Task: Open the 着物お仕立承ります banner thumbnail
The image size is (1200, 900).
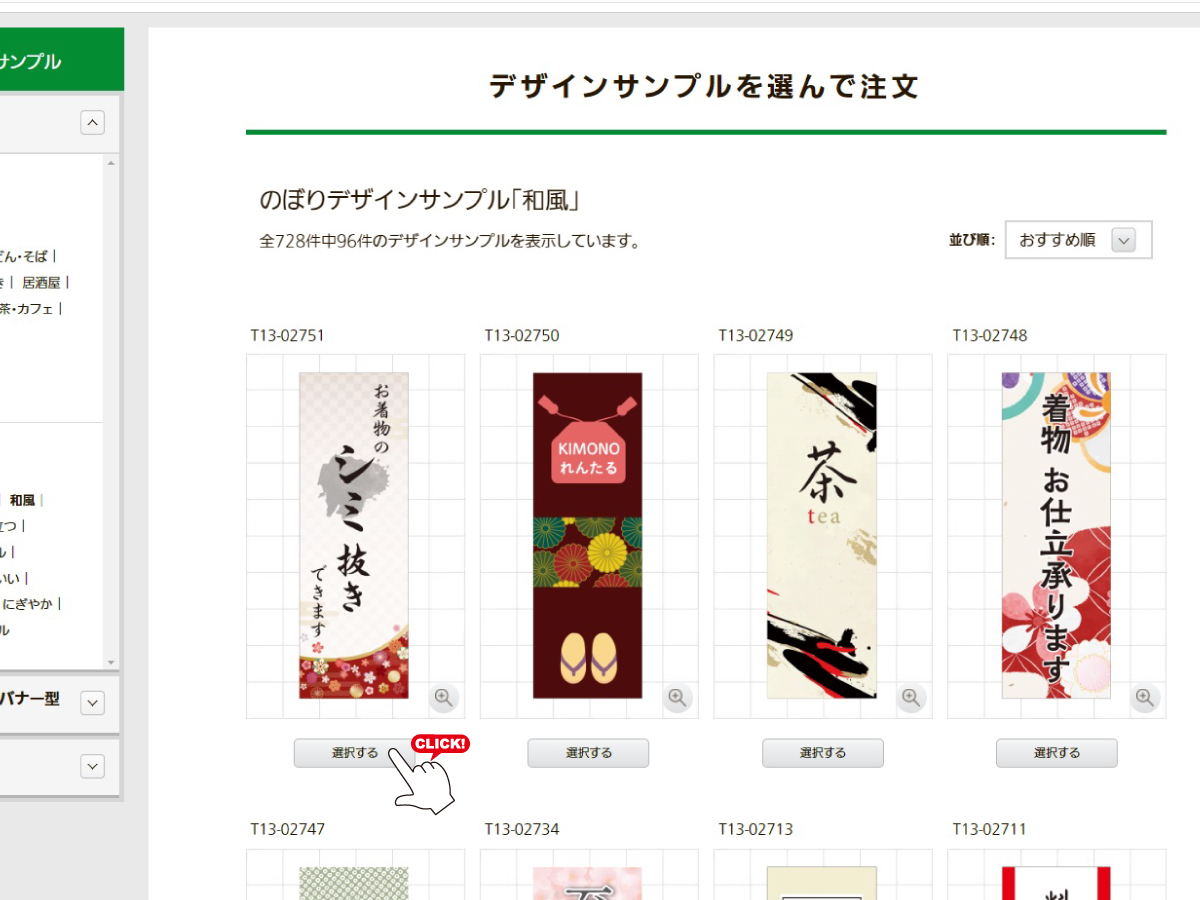Action: [x=1056, y=535]
